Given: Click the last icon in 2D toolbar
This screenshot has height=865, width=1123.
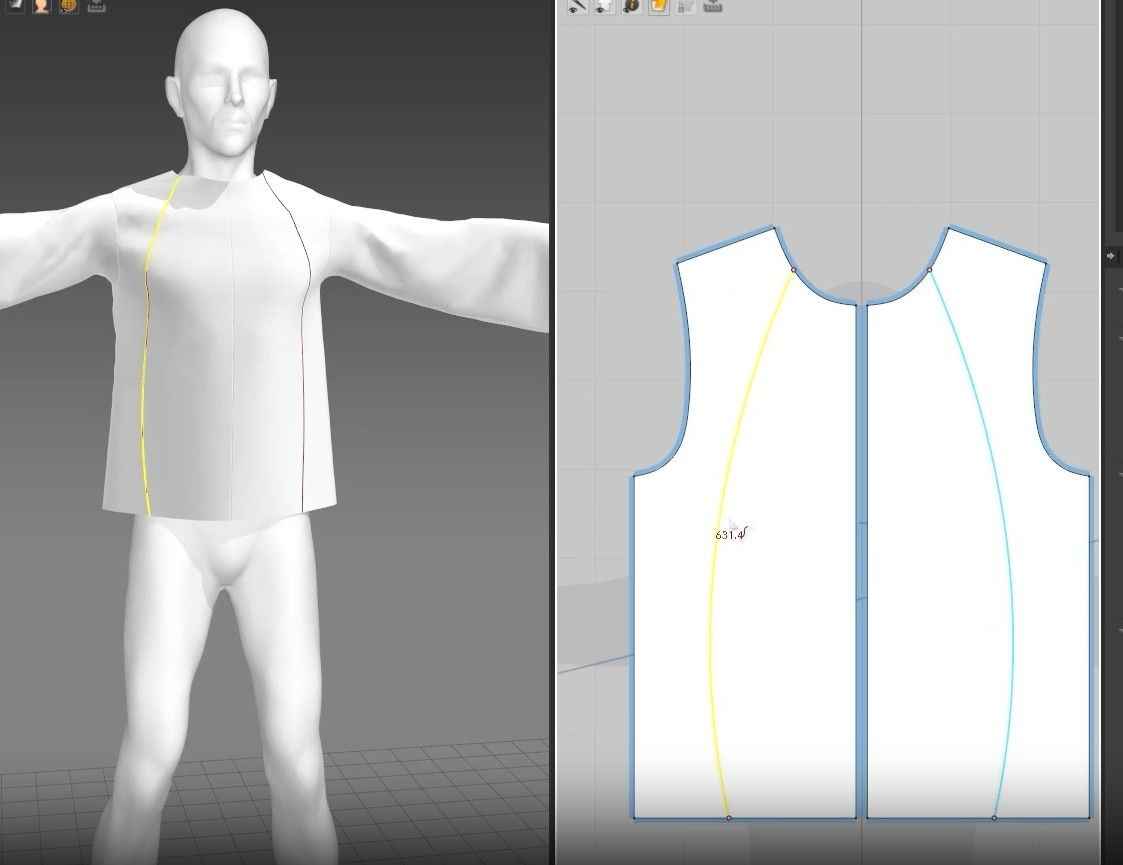Looking at the screenshot, I should (713, 6).
